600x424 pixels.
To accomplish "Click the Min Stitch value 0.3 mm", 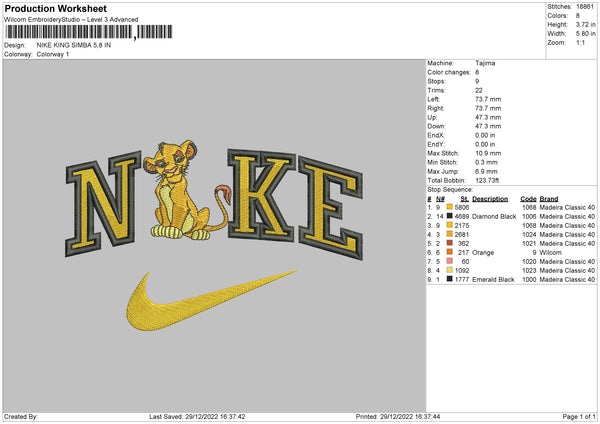I will (x=486, y=162).
